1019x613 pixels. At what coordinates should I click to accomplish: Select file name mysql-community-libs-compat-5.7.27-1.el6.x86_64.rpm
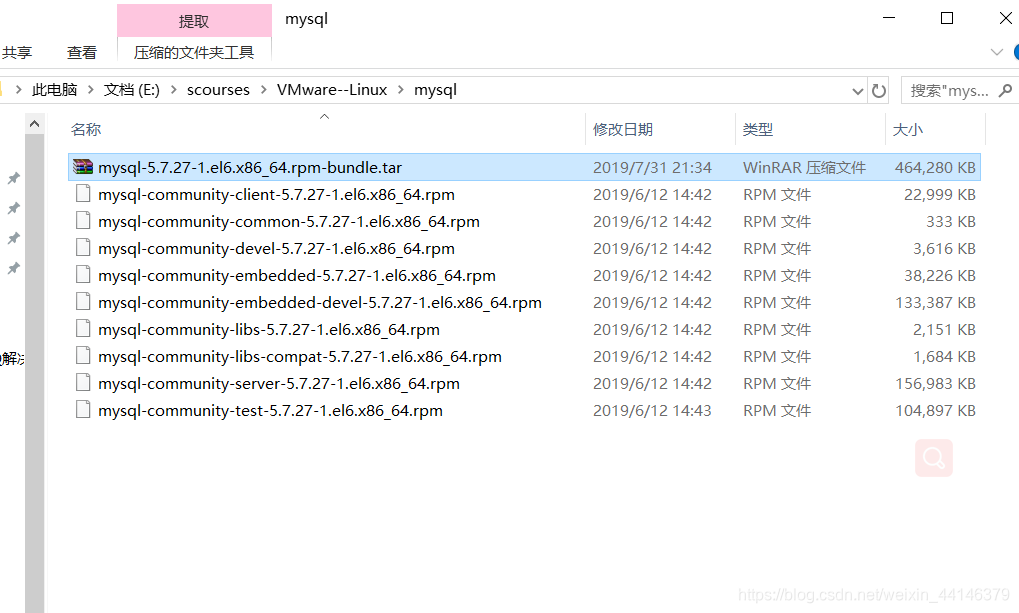300,356
